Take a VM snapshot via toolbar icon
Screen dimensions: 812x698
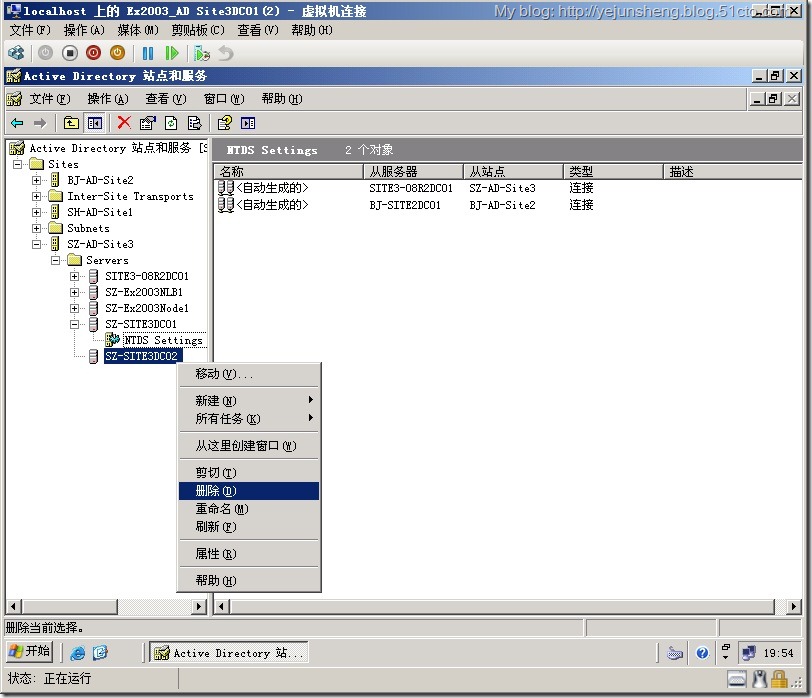[x=201, y=53]
